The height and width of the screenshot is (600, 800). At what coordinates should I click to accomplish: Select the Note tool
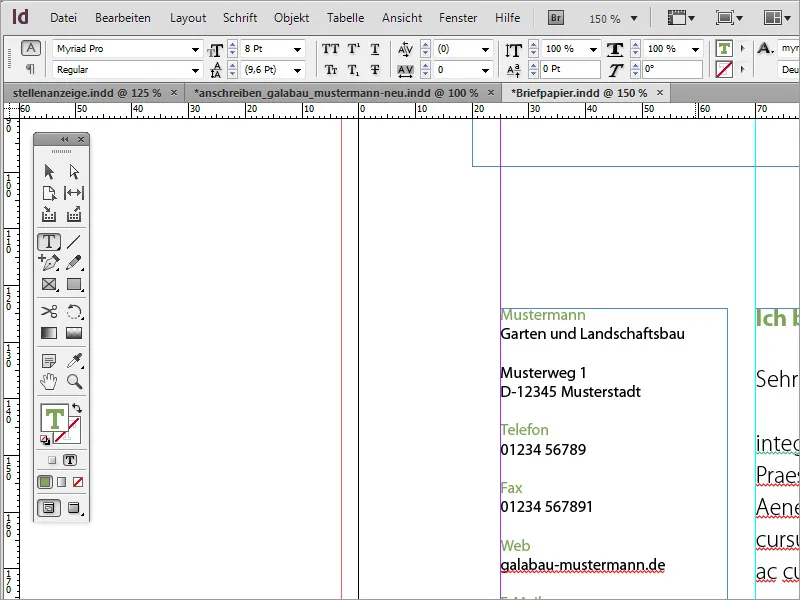click(x=49, y=361)
